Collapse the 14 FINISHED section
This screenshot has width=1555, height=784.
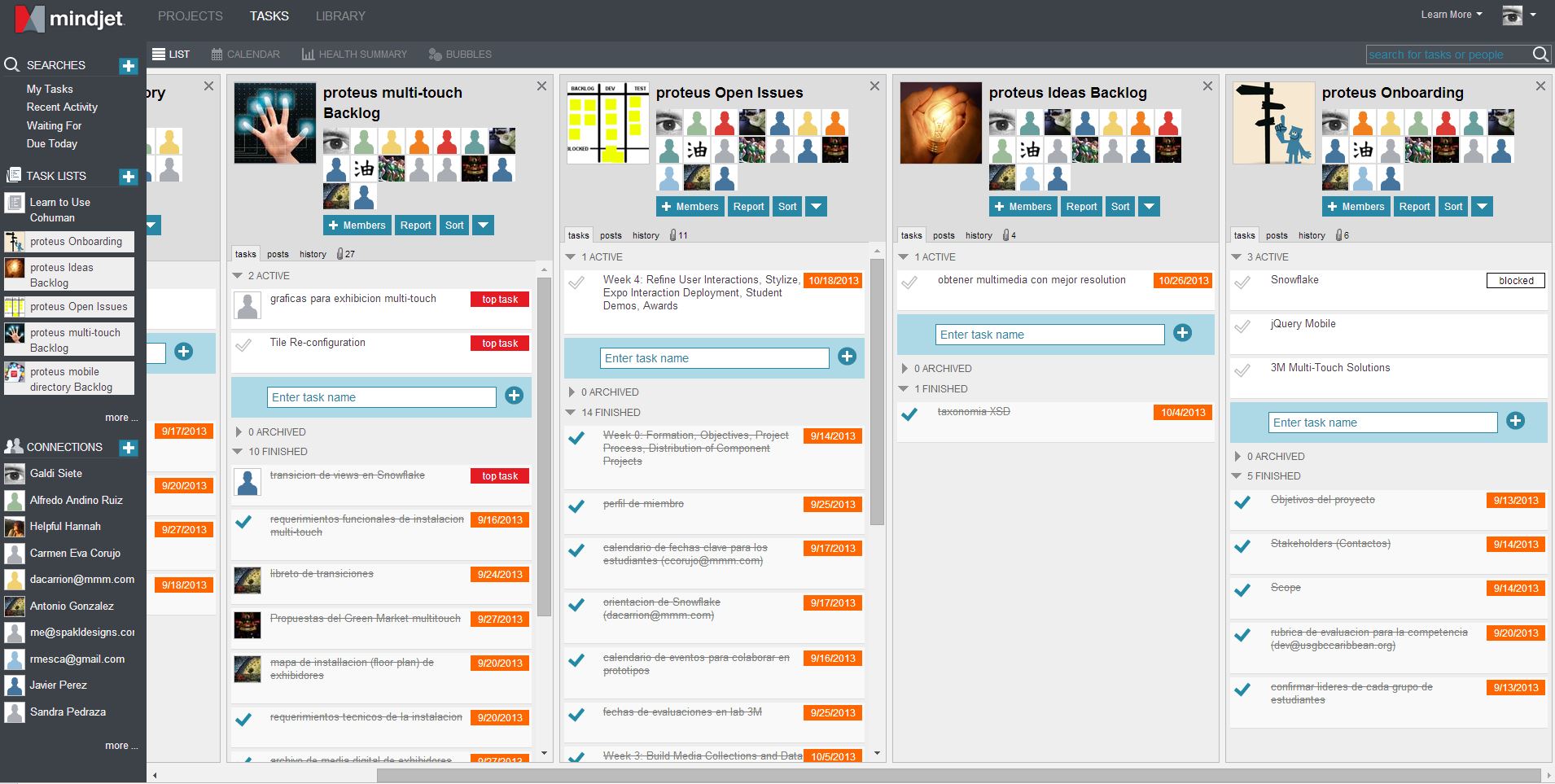coord(571,413)
